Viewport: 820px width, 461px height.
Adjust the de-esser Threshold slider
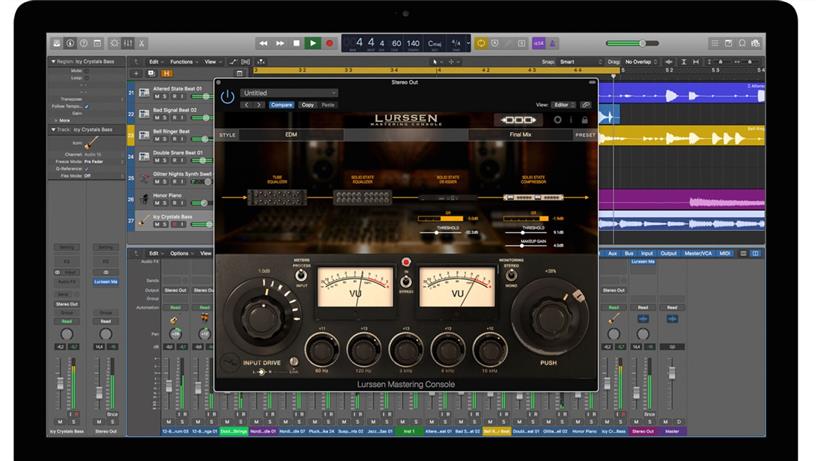(x=442, y=233)
